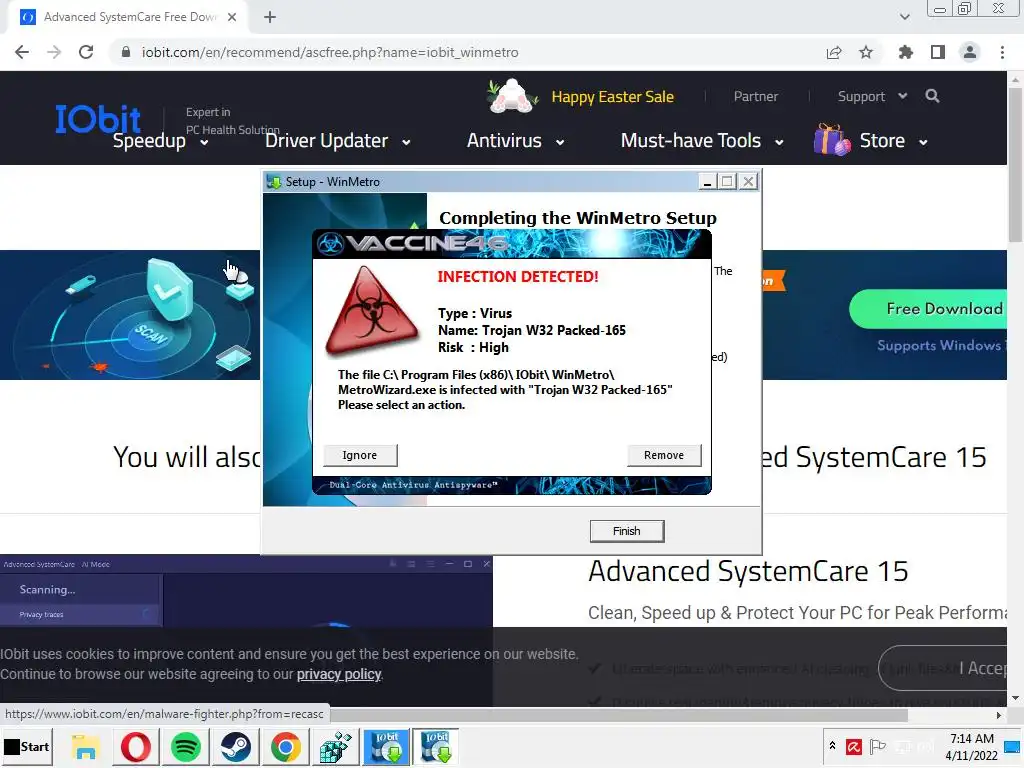The width and height of the screenshot is (1024, 768).
Task: Click the scroll-right arrow of horizontal scrollbar
Action: click(x=999, y=715)
